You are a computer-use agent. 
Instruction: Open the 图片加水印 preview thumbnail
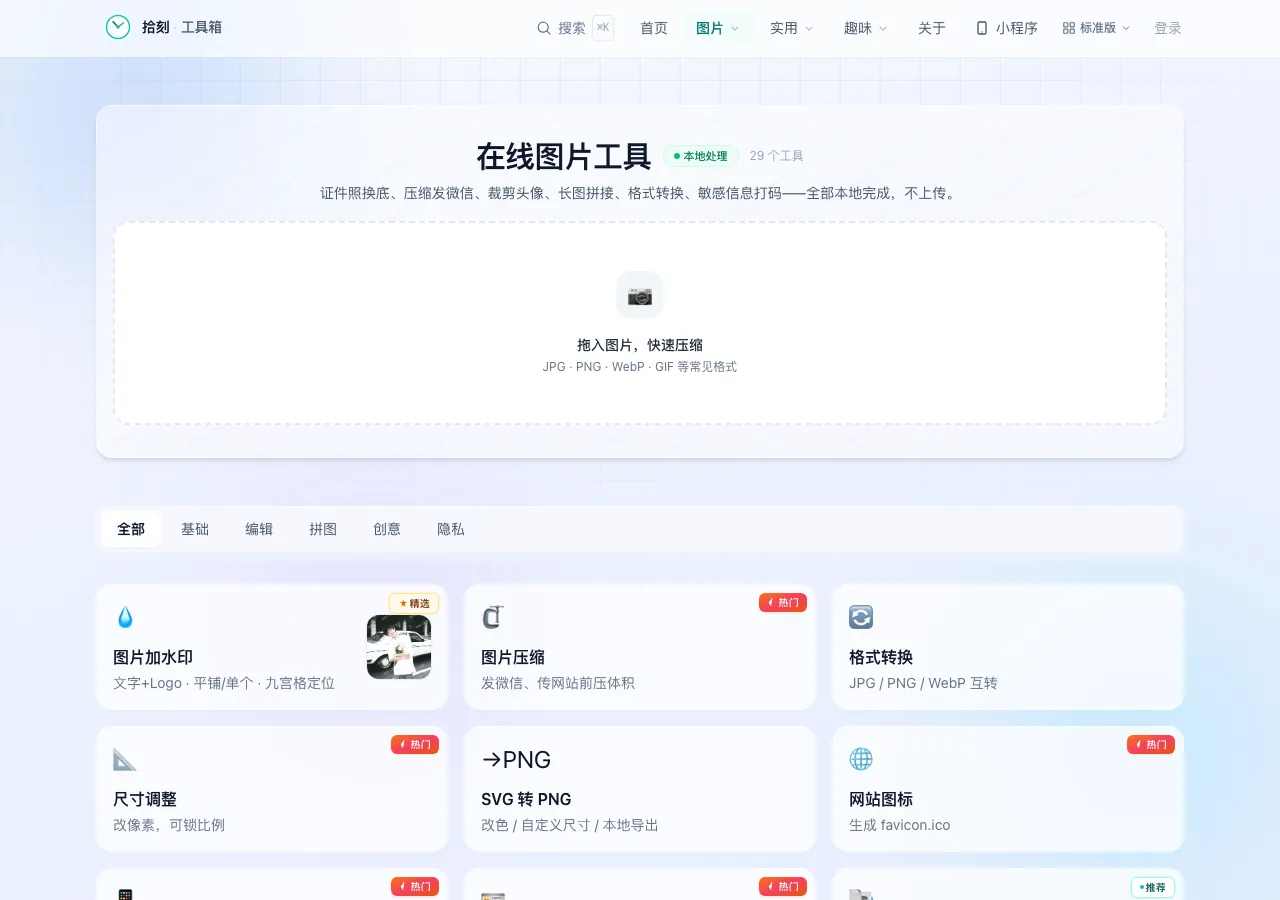point(399,647)
